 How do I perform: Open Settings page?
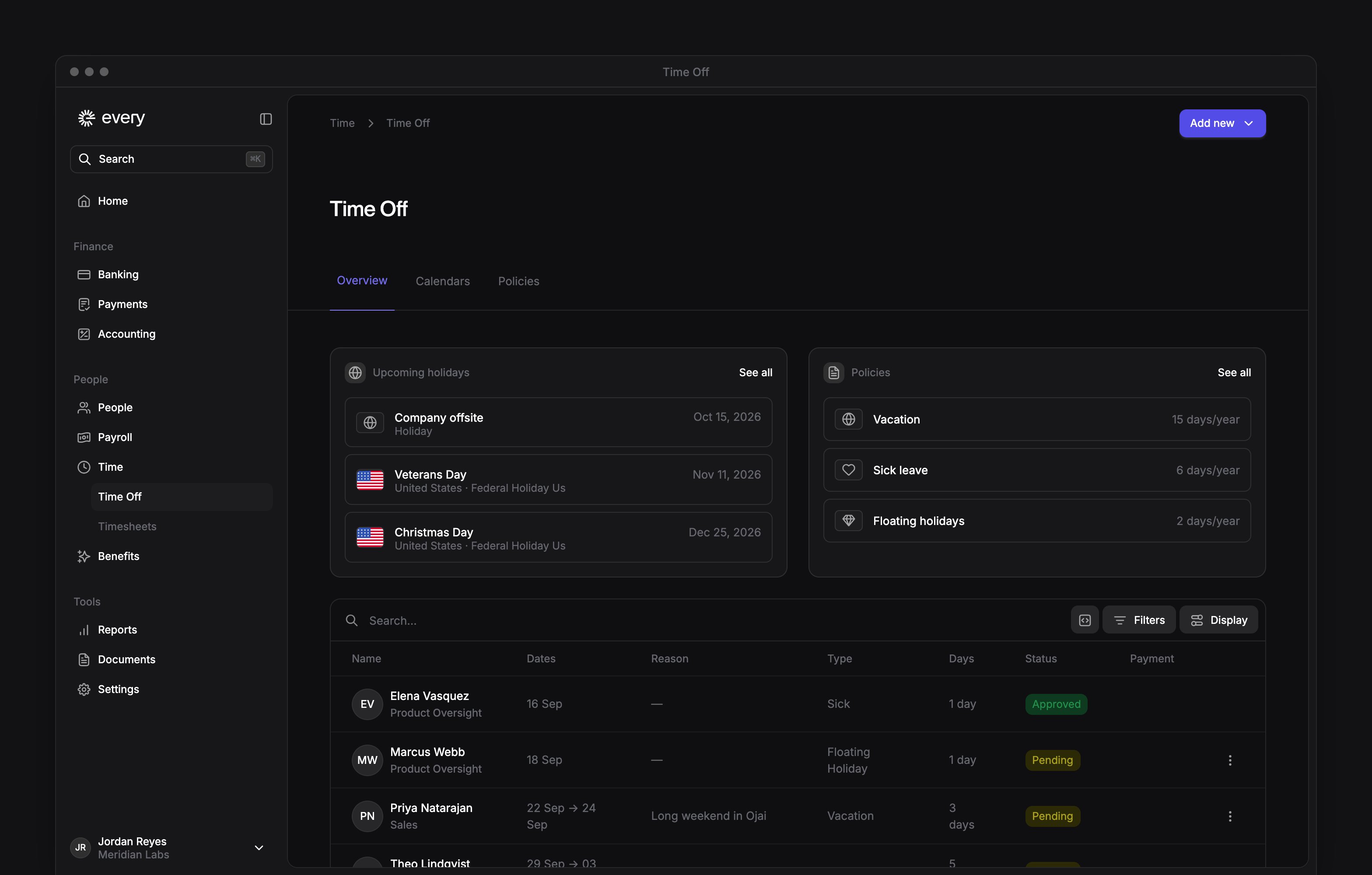click(x=171, y=689)
